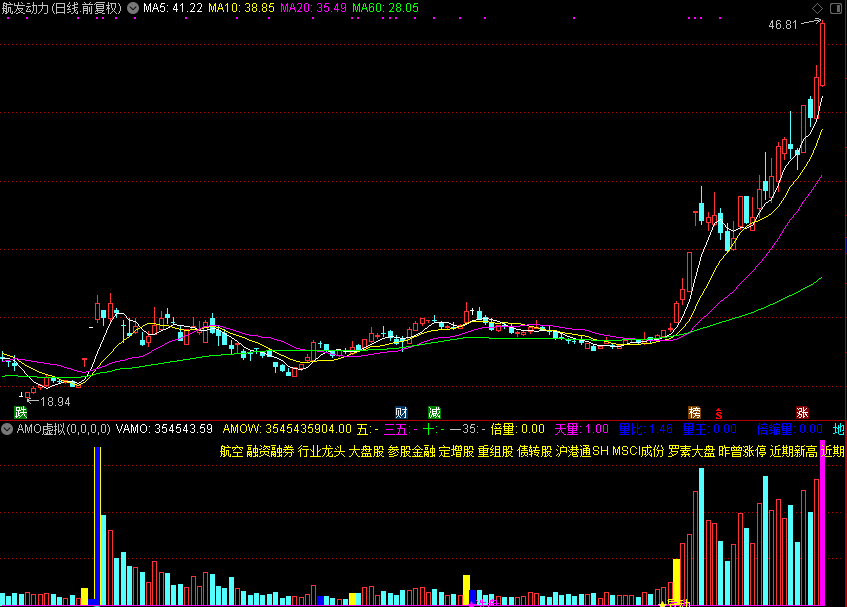Select the 沪港通SH tag
847x607 pixels.
tap(582, 451)
